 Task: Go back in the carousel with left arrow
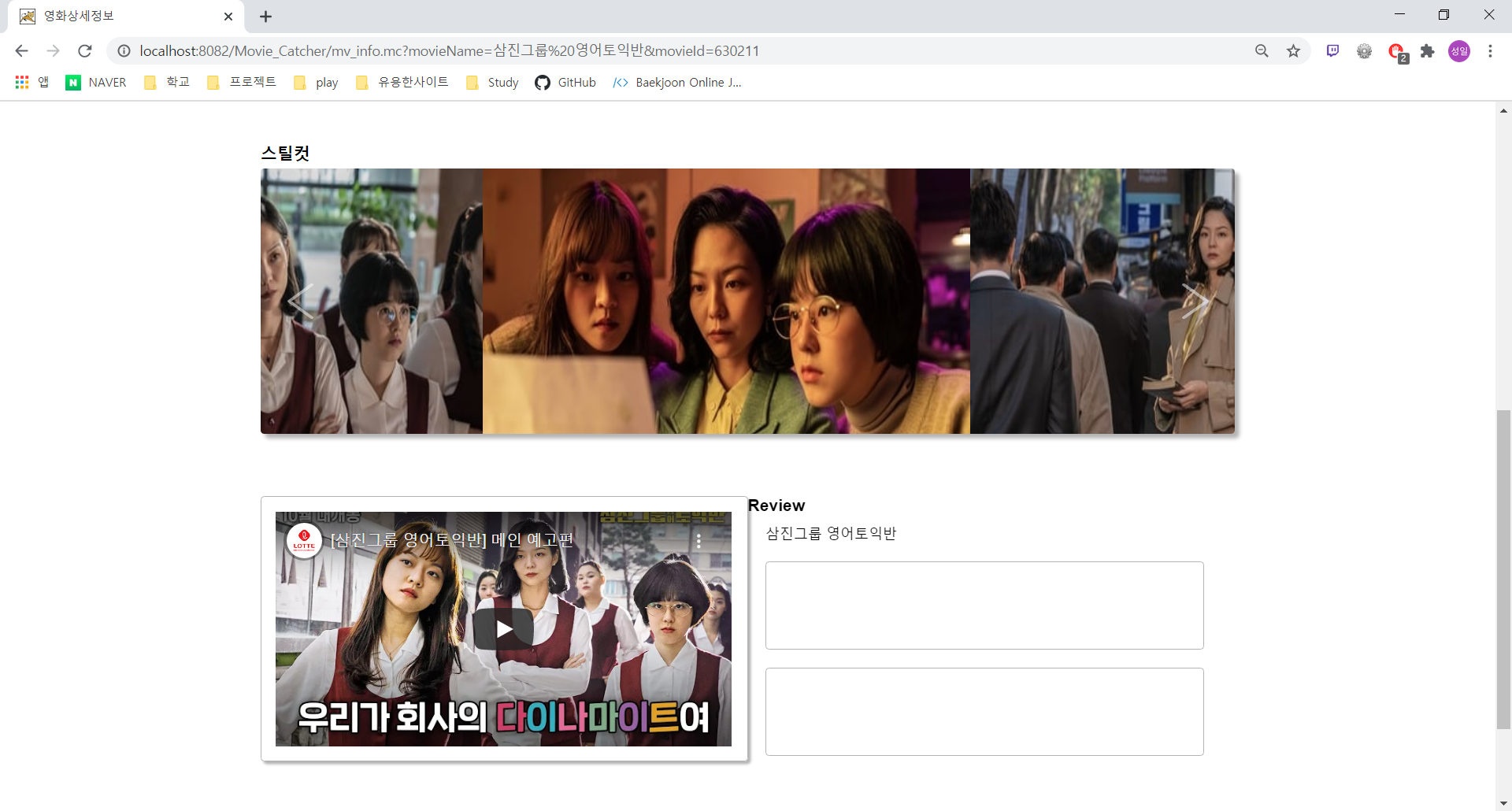(x=300, y=301)
